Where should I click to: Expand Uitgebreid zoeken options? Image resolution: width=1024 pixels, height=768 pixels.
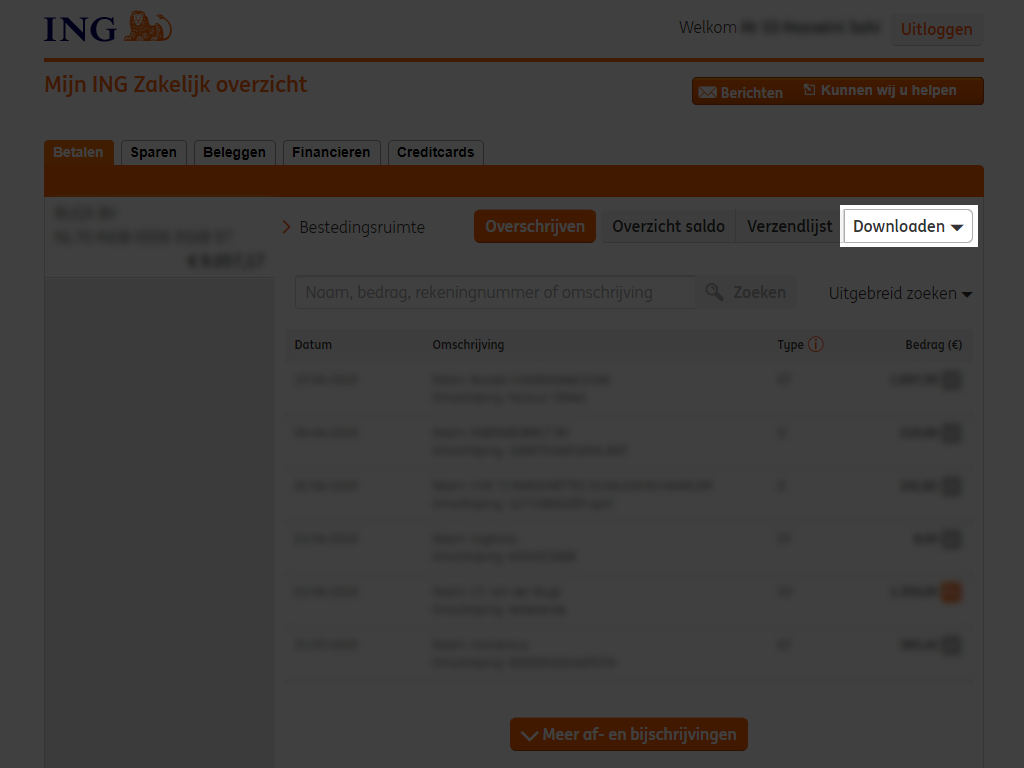click(899, 293)
